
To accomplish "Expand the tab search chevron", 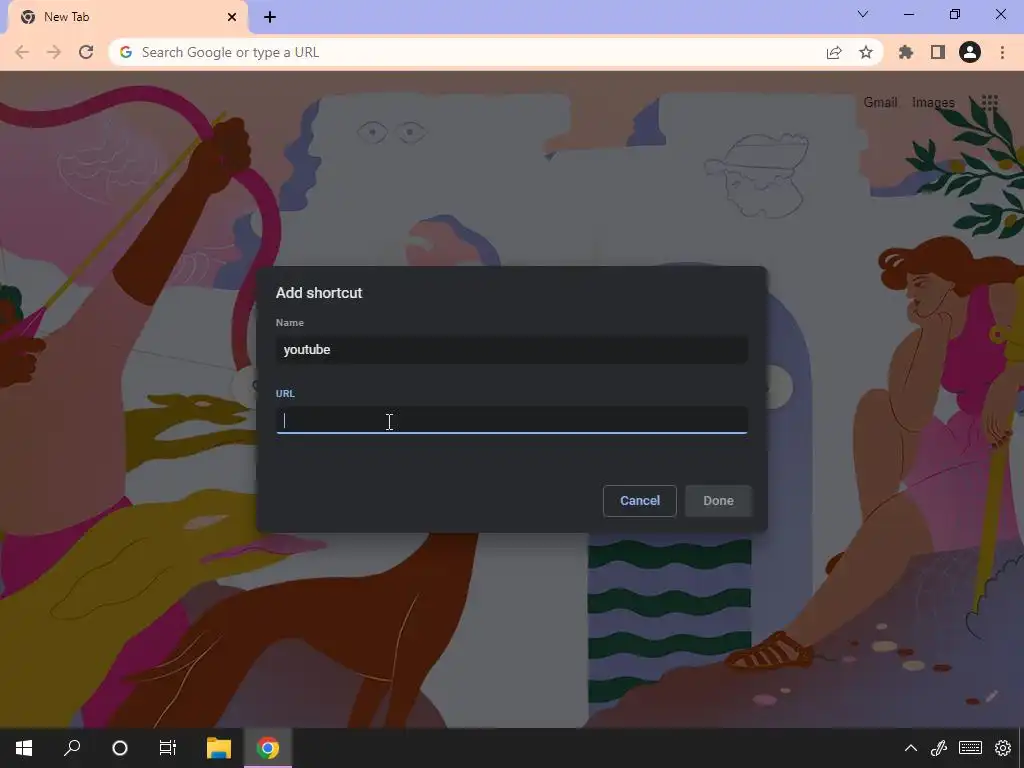I will click(863, 14).
